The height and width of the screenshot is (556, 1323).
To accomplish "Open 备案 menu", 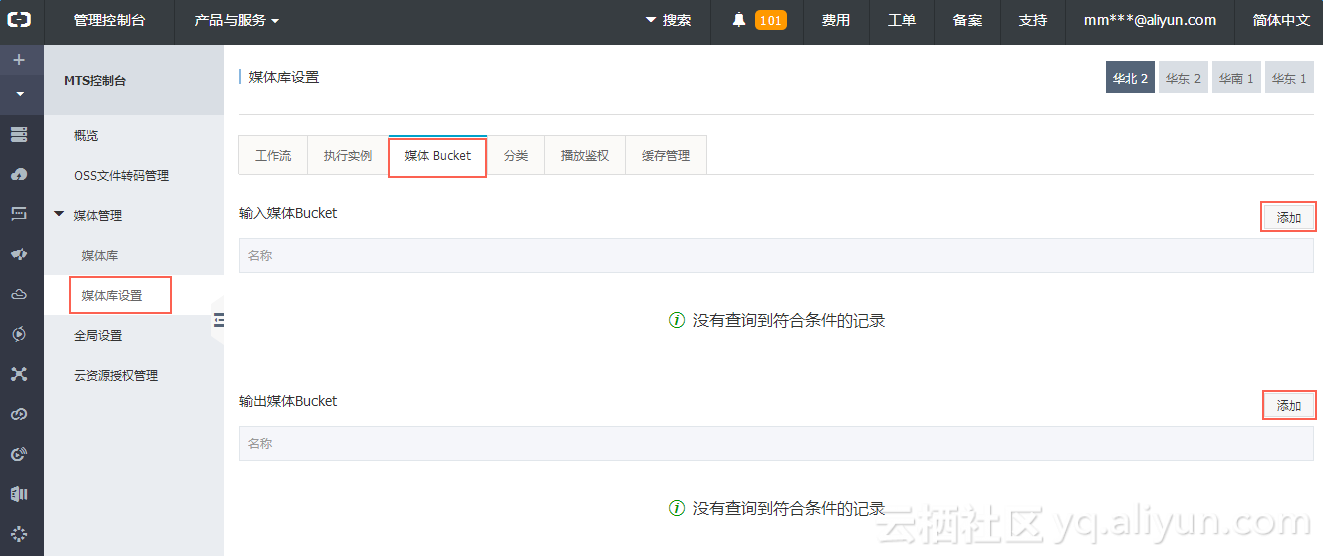I will 968,20.
